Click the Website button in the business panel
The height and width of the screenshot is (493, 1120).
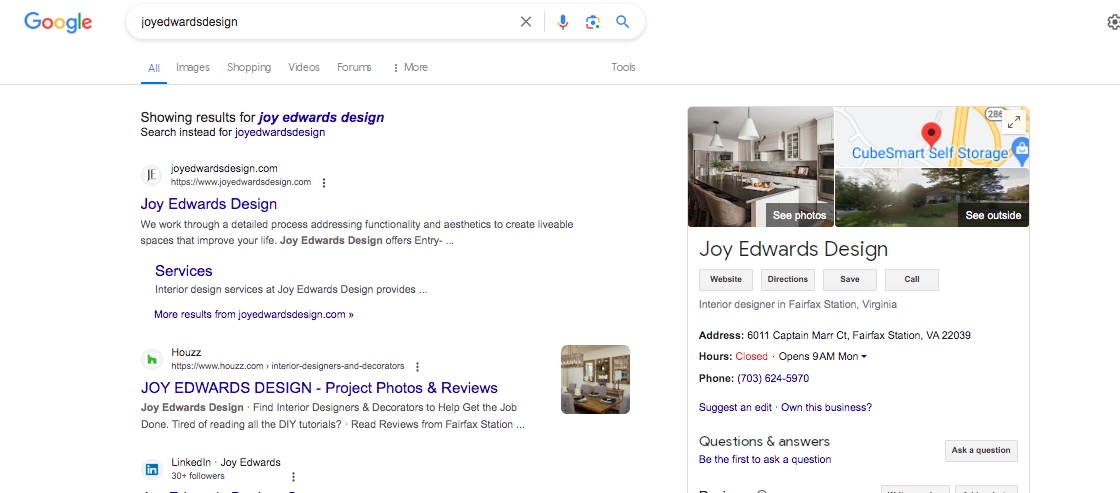click(726, 280)
